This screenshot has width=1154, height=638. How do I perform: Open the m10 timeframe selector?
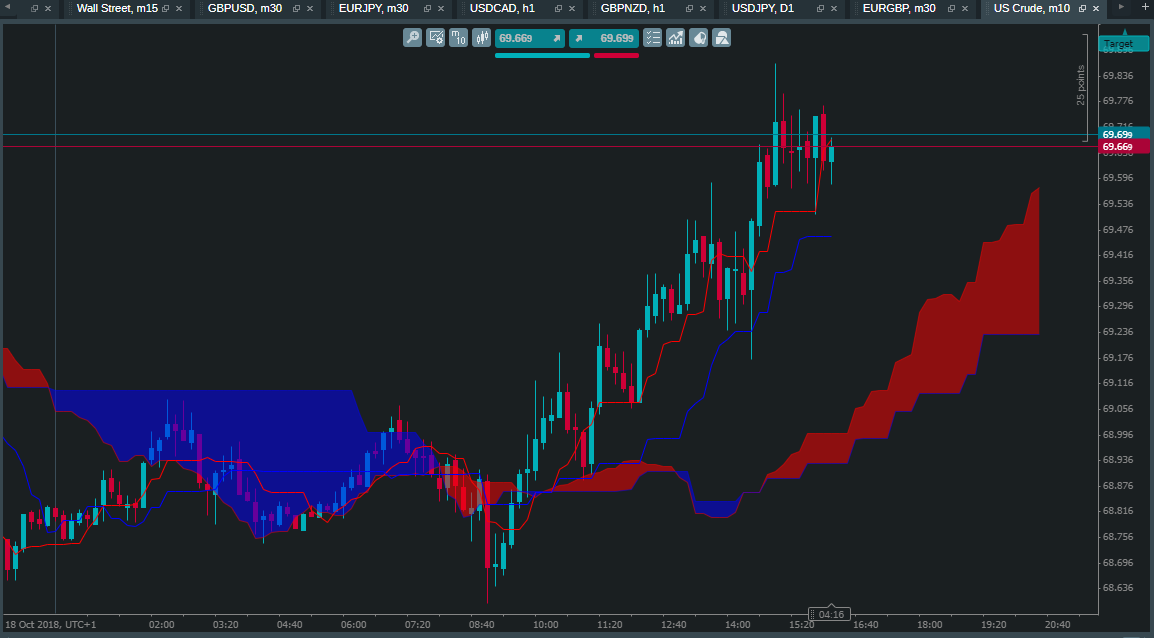tap(457, 38)
